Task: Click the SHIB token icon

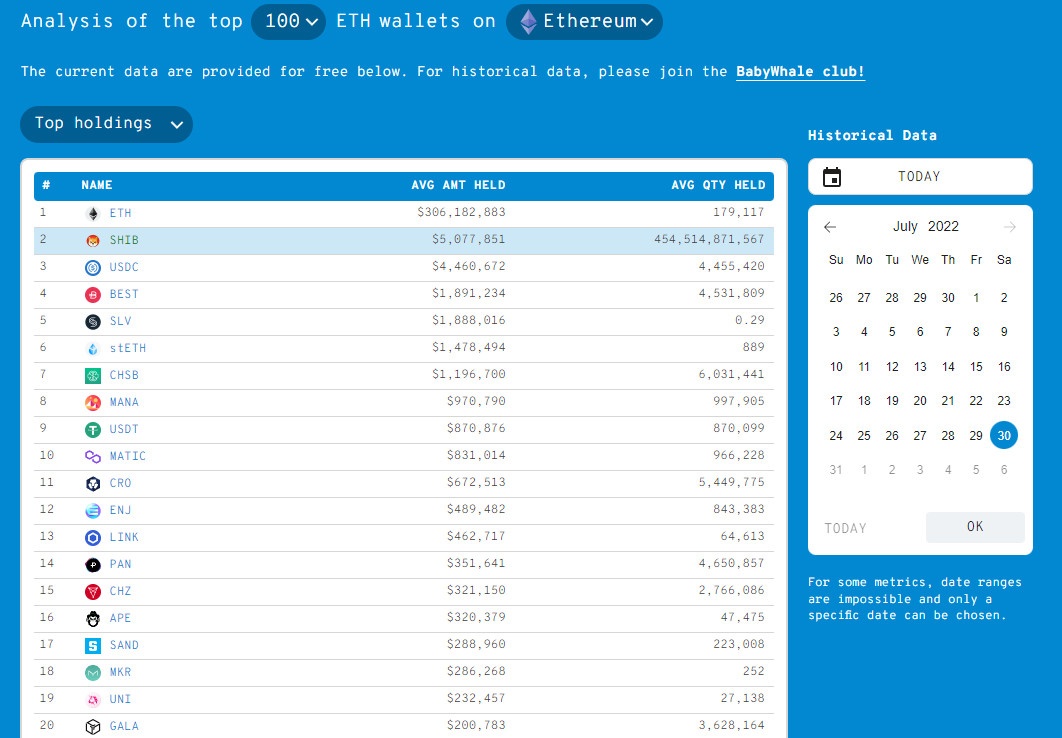Action: [x=93, y=240]
